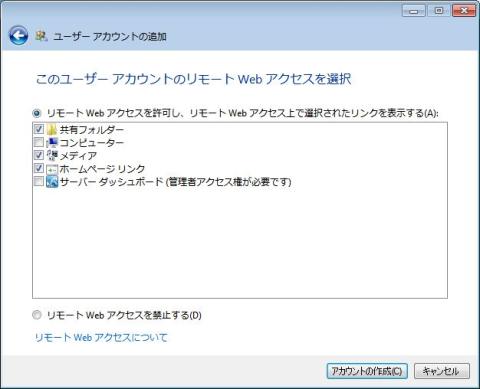Screen dimensions: 480x389
Task: Select the メディア list label
Action: pos(78,156)
